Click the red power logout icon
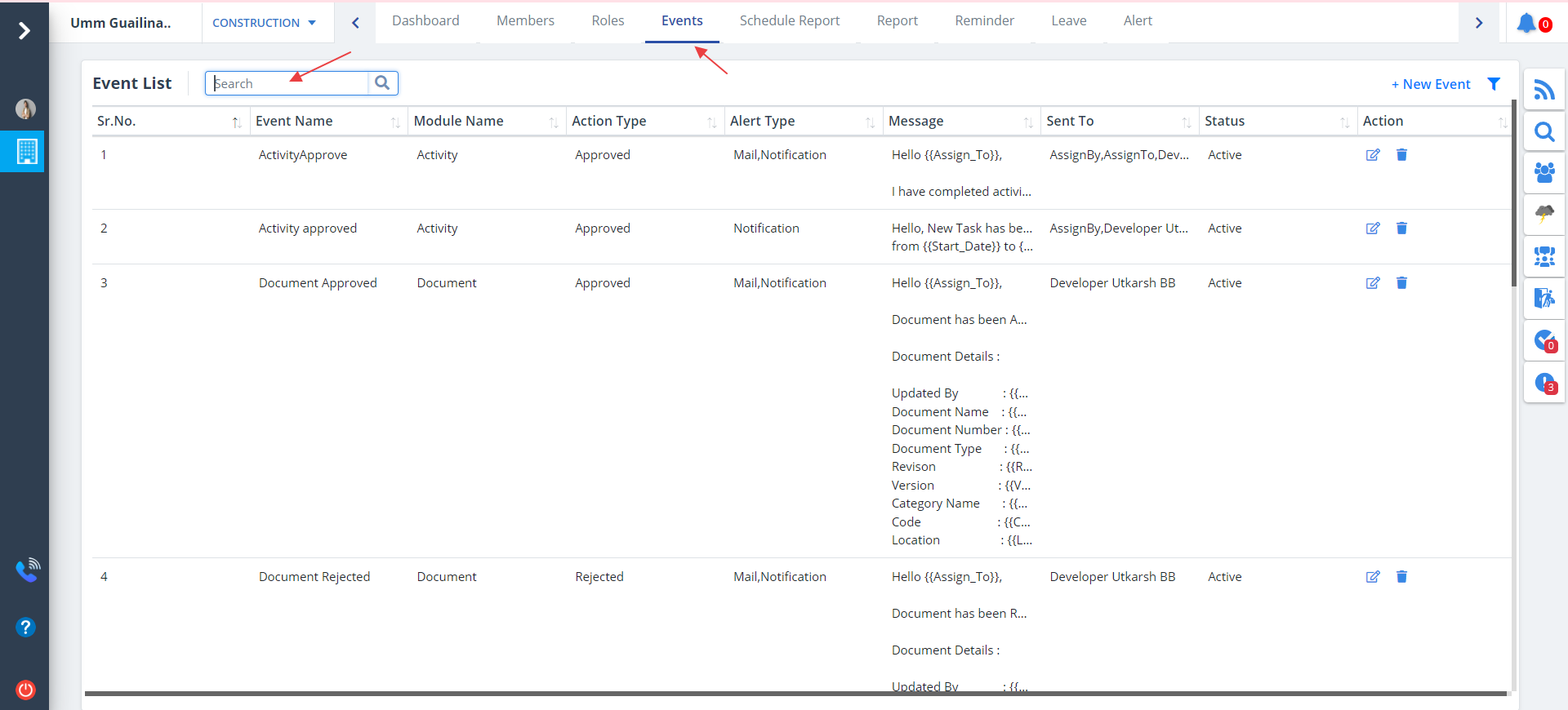 [x=25, y=690]
